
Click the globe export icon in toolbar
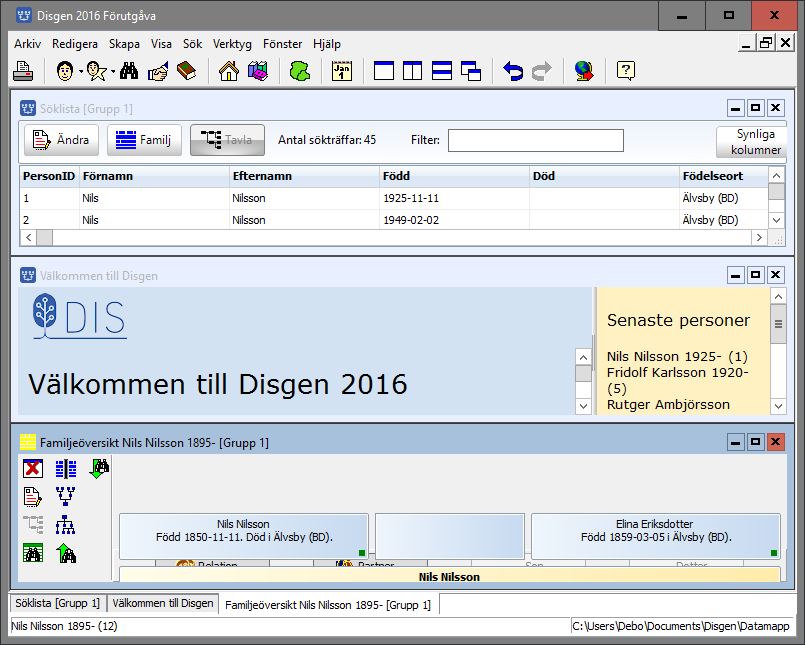coord(584,71)
